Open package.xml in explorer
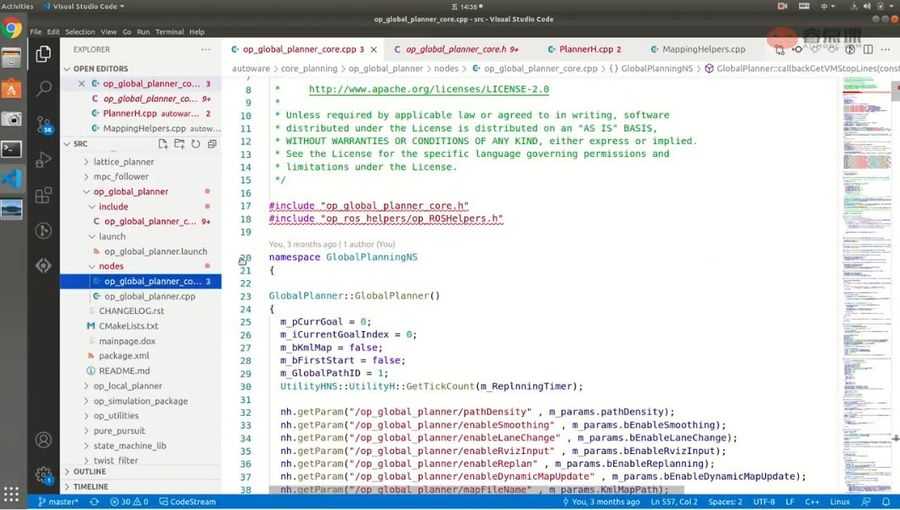This screenshot has height=510, width=900. tap(123, 356)
